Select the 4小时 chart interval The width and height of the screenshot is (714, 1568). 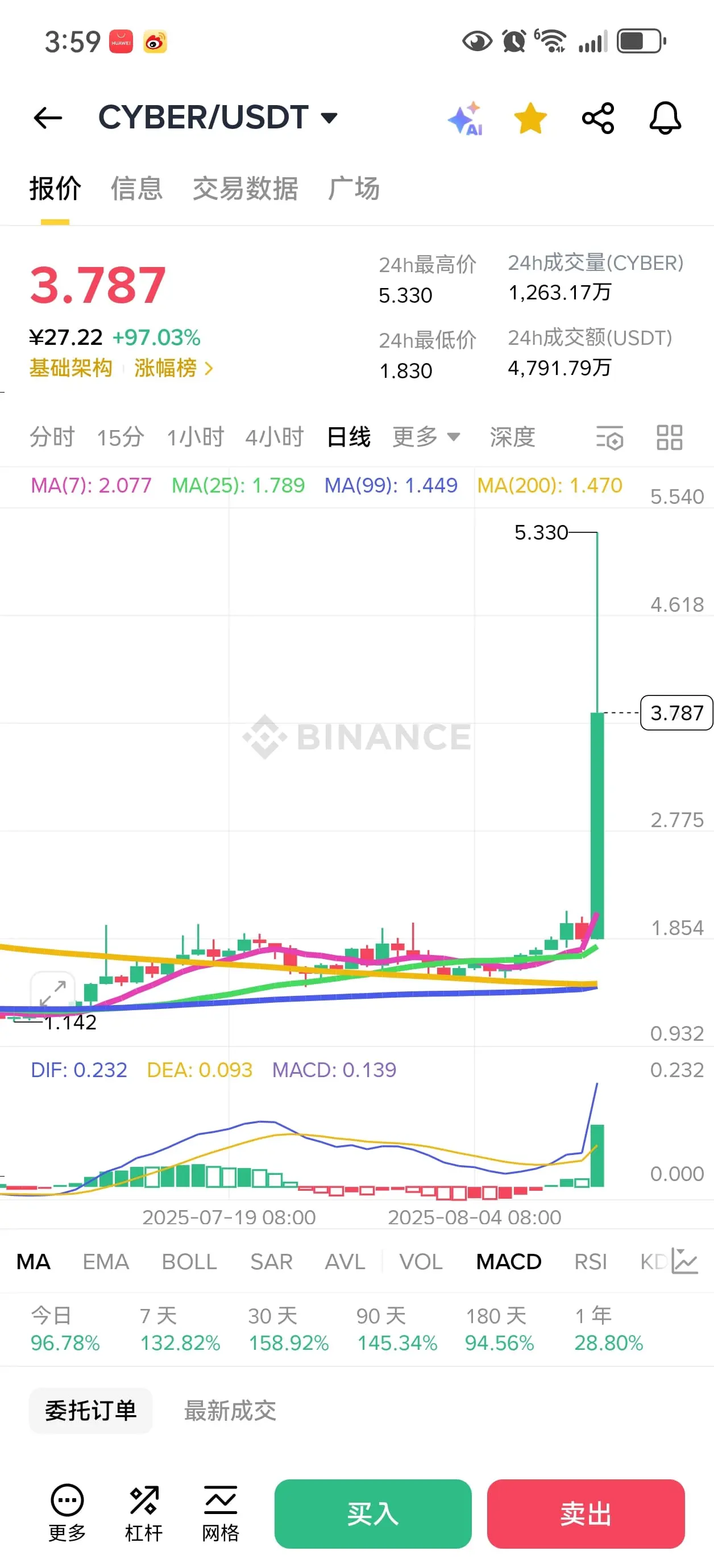click(274, 437)
